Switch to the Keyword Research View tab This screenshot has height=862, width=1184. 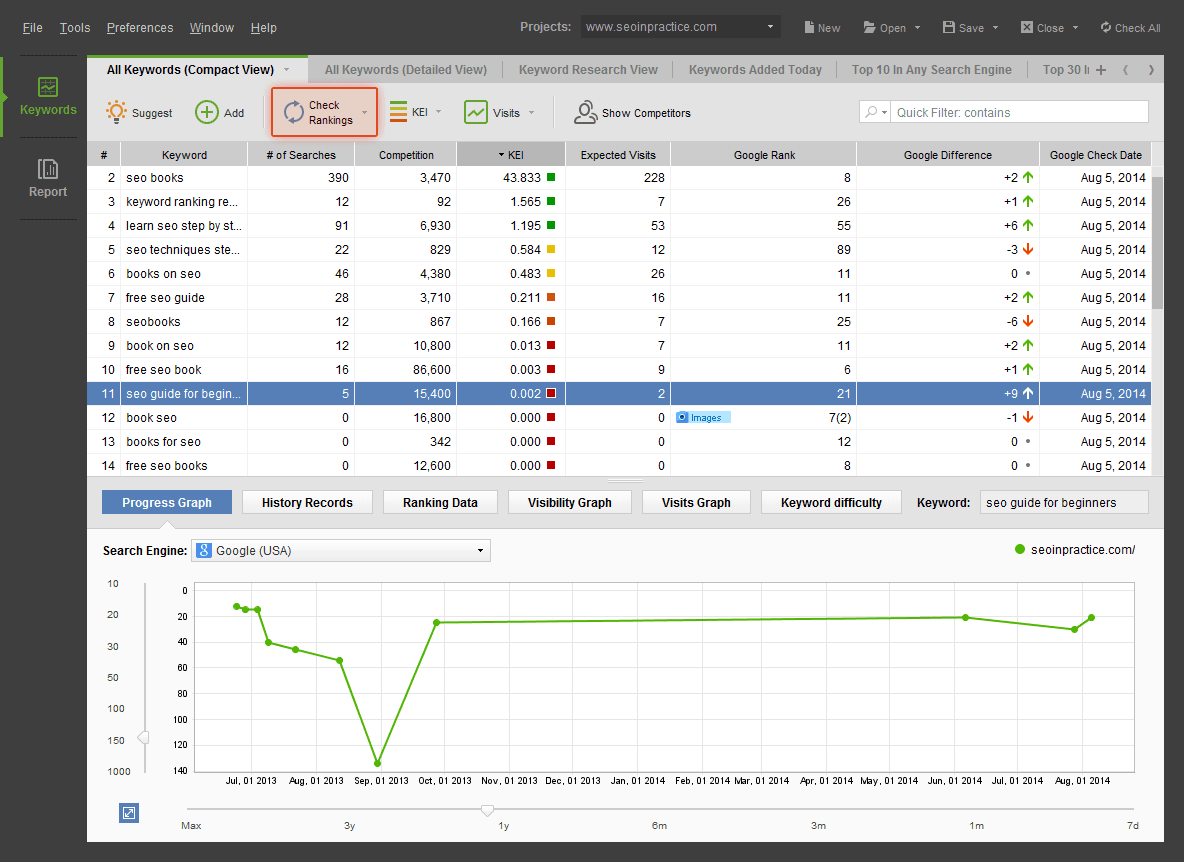pos(588,69)
